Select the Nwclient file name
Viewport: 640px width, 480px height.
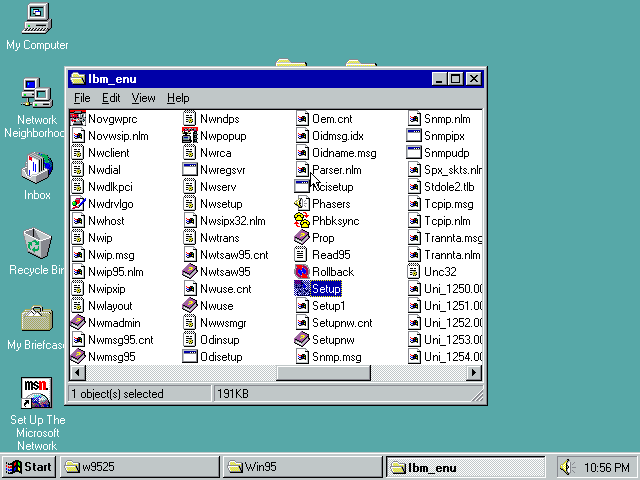pyautogui.click(x=109, y=153)
